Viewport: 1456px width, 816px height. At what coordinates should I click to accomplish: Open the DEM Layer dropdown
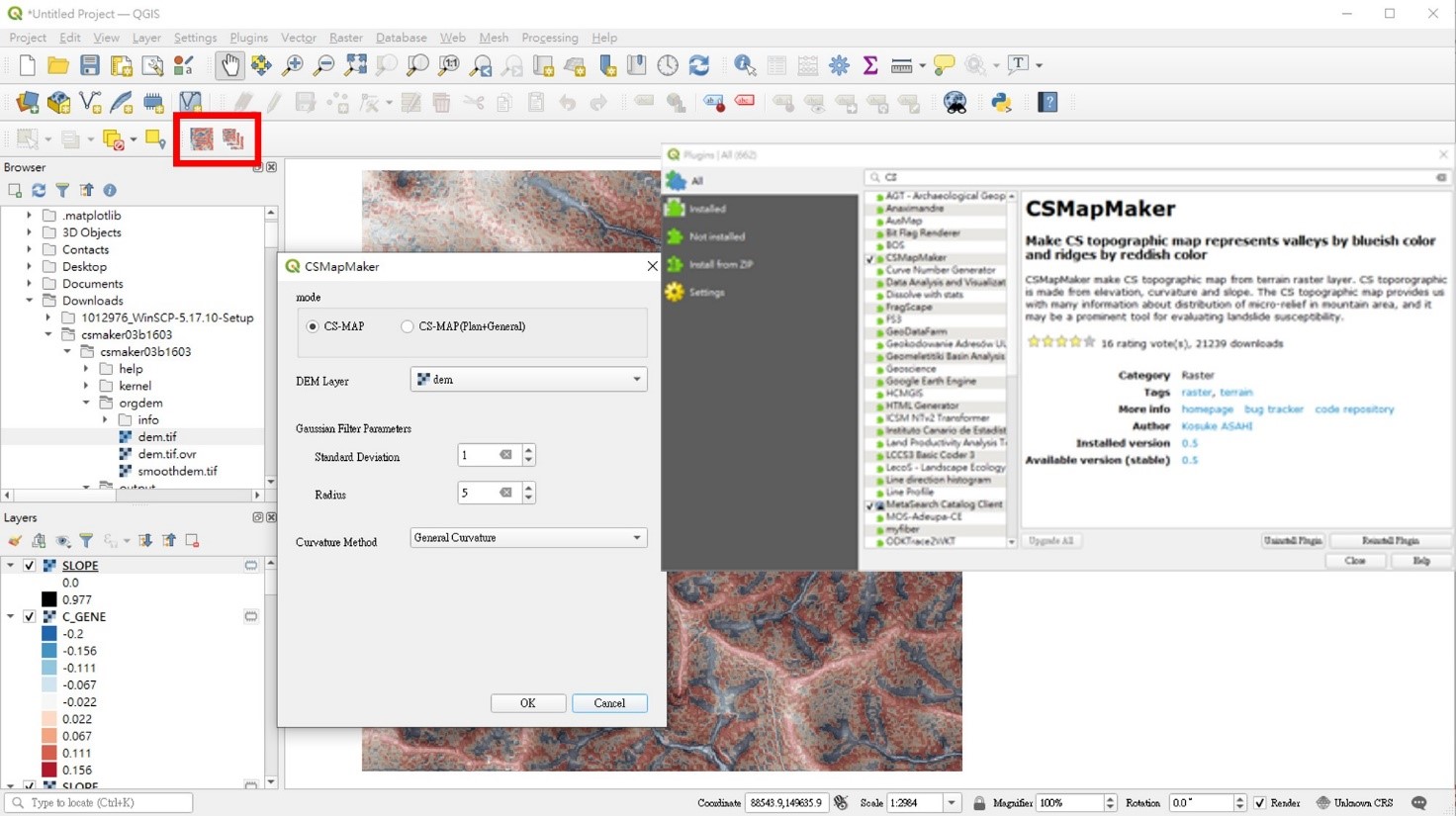(528, 380)
